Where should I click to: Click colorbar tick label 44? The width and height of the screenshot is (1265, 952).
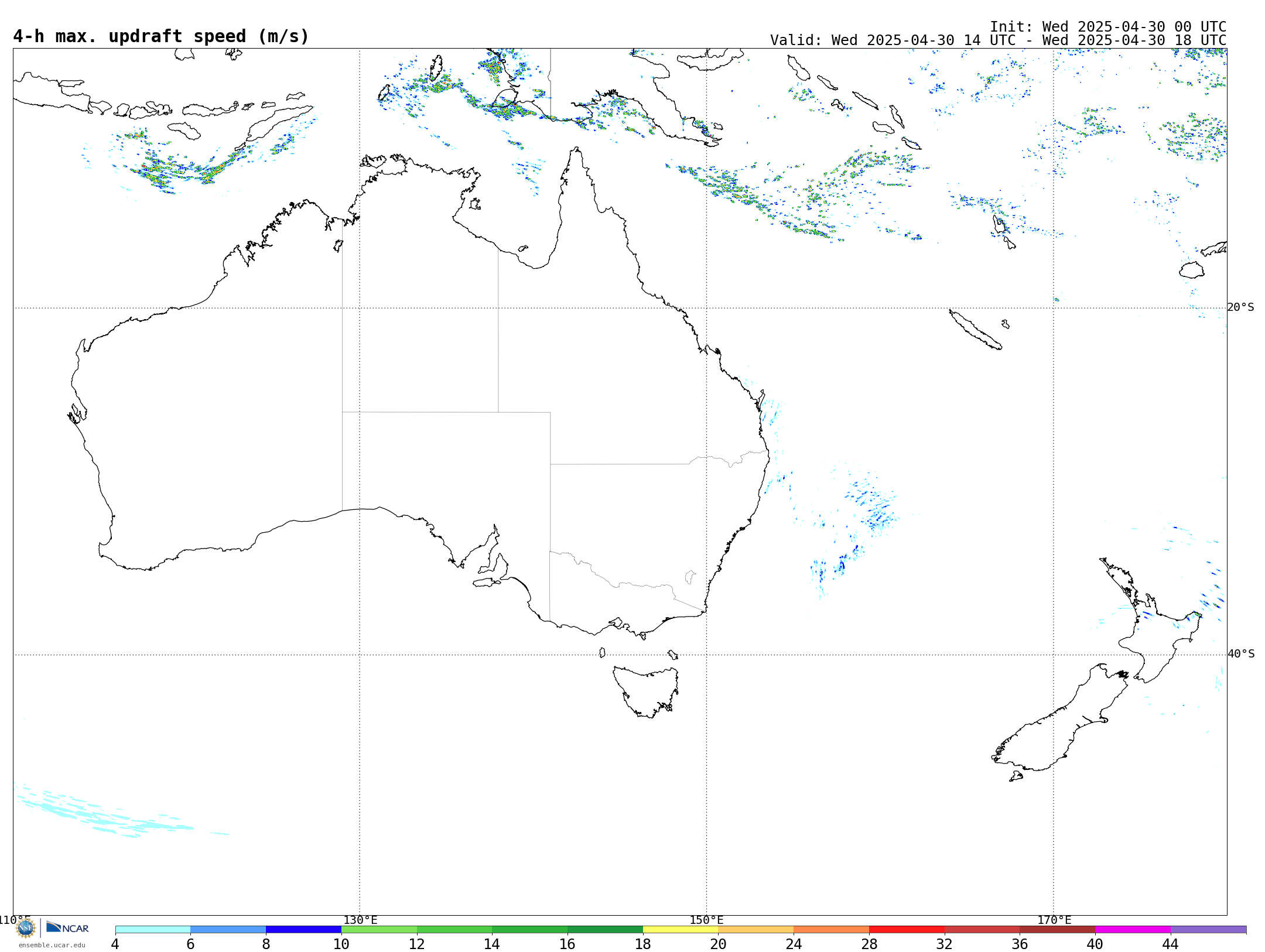tap(1170, 944)
